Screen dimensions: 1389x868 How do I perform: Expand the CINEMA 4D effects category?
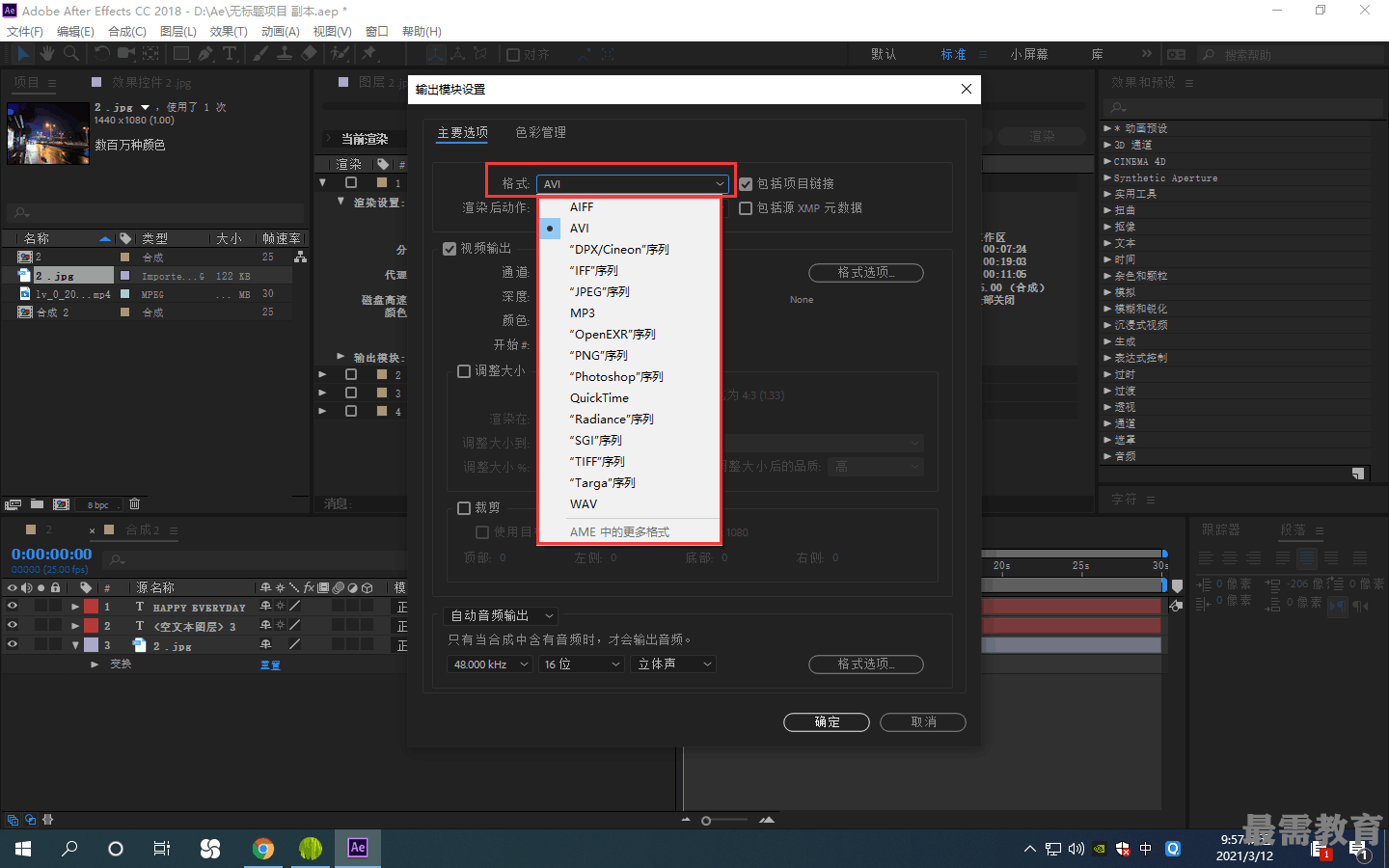1107,161
